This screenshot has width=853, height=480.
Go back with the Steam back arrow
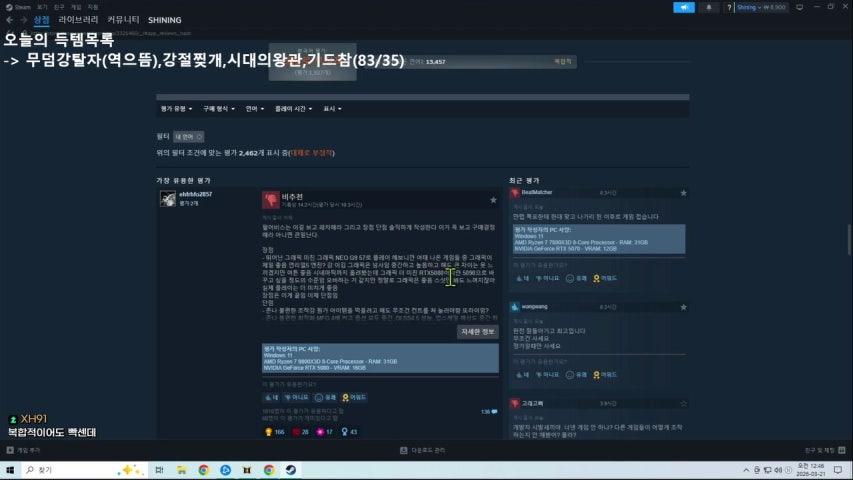click(x=10, y=20)
